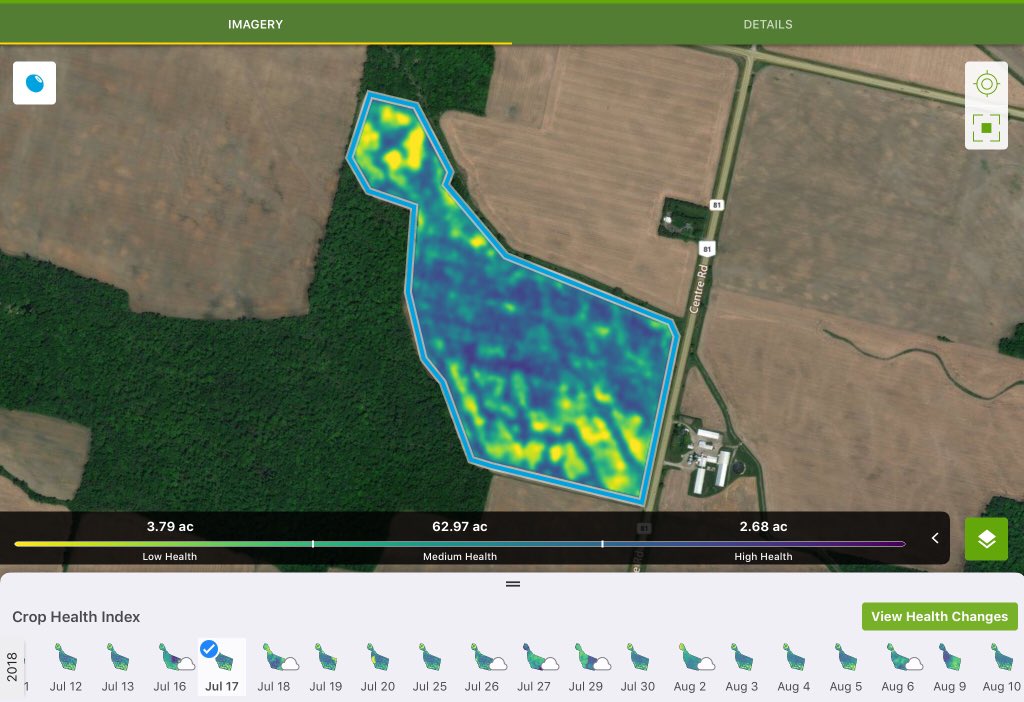Select the Aug 9 imagery thumbnail
Screen dimensions: 1024x702
pyautogui.click(x=950, y=667)
